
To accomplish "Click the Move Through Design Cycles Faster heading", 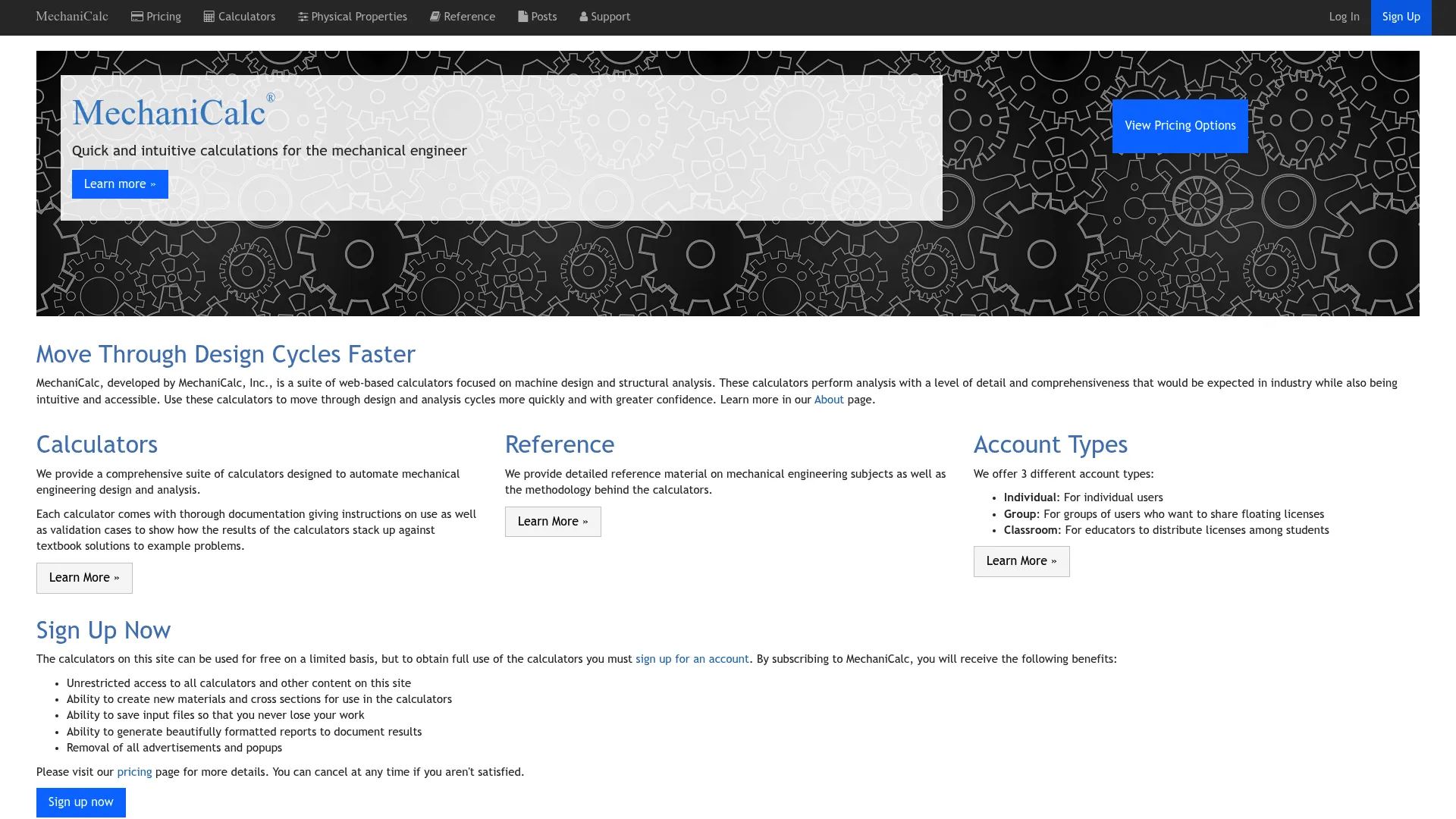I will (226, 354).
